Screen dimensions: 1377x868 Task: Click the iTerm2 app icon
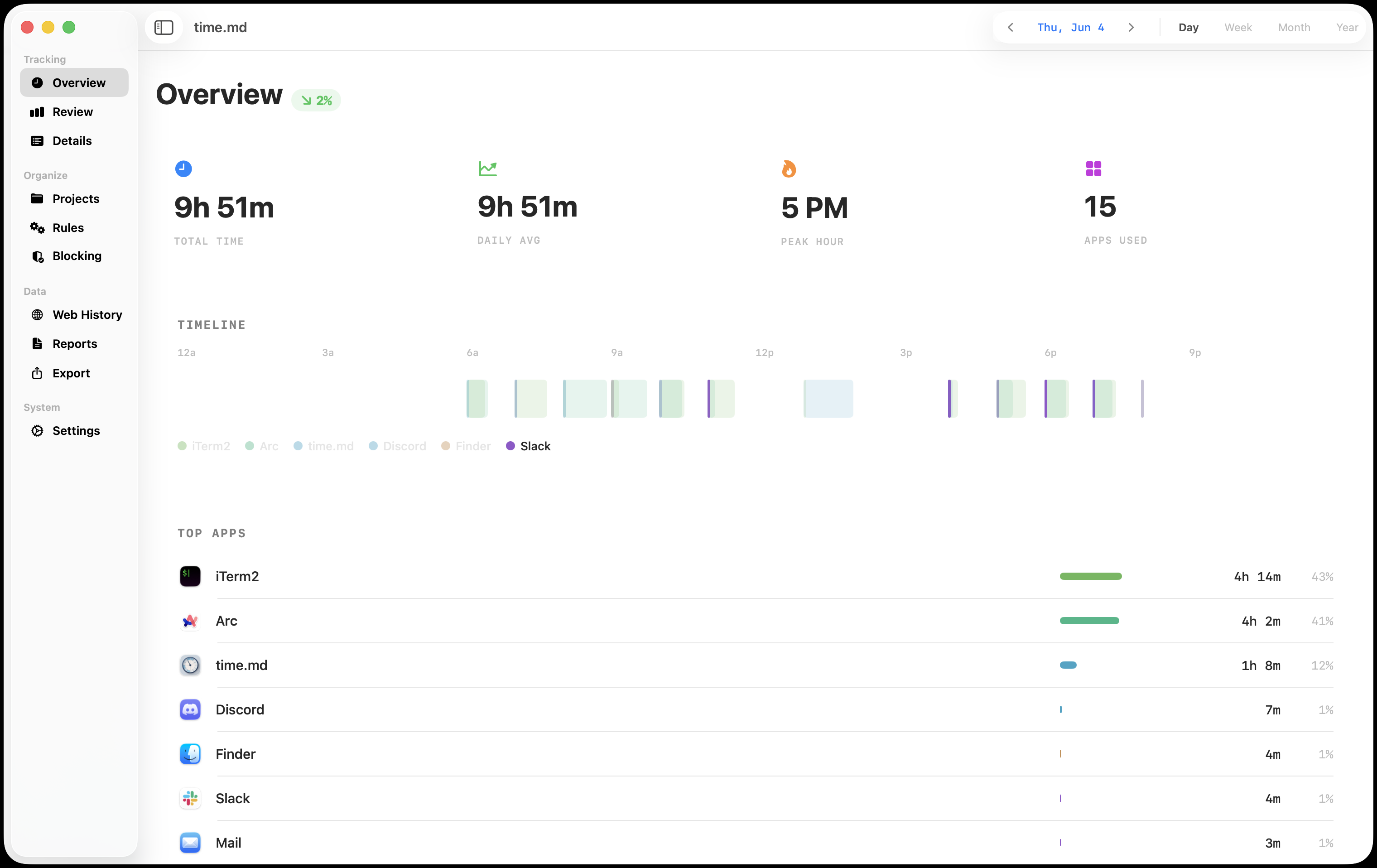[x=190, y=576]
